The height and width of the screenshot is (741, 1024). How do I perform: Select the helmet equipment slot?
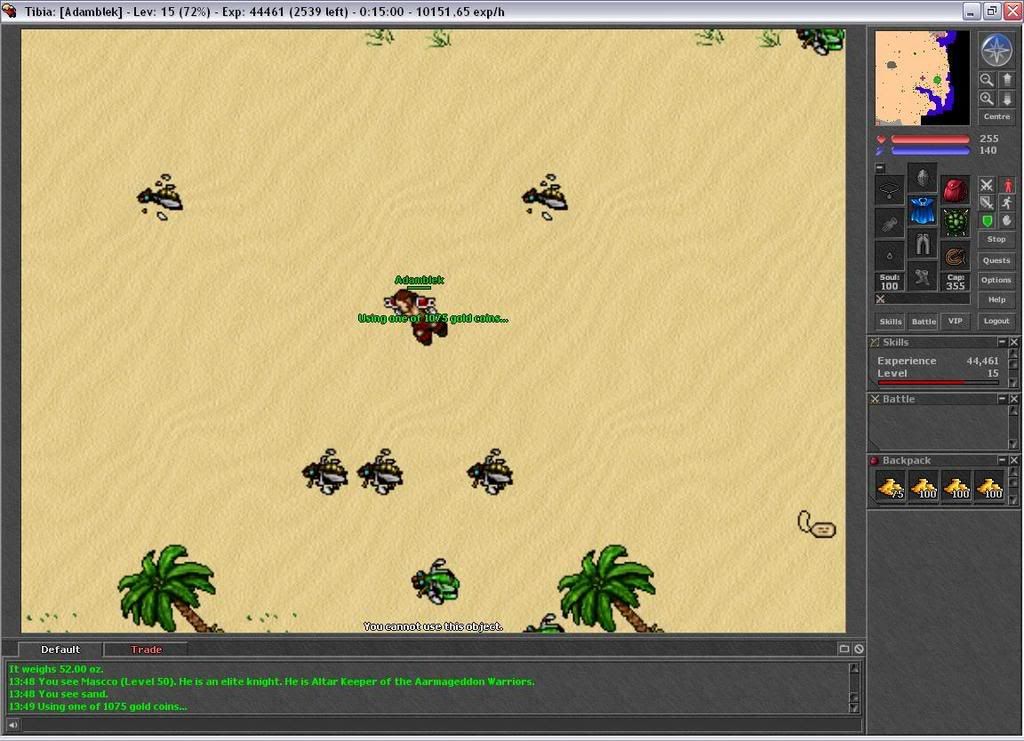coord(922,177)
